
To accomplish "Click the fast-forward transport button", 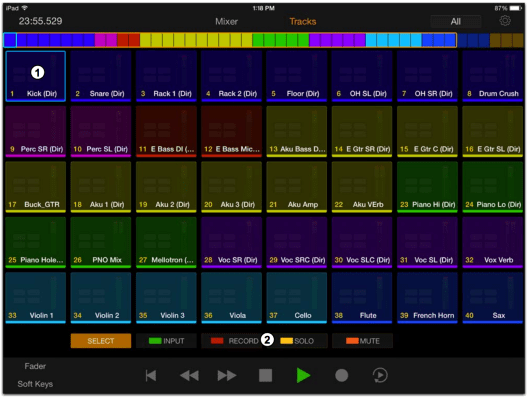I will 227,375.
